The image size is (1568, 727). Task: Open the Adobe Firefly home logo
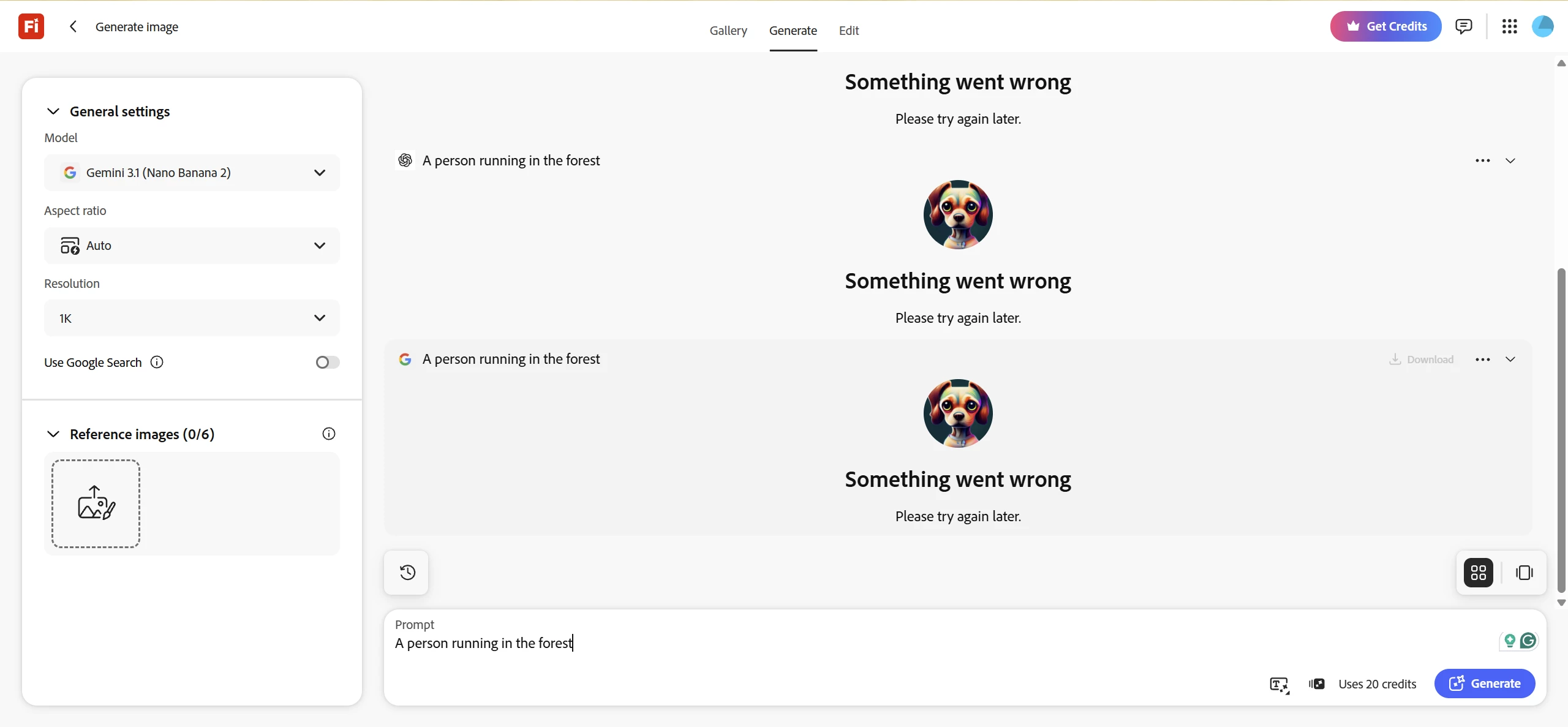pos(31,26)
